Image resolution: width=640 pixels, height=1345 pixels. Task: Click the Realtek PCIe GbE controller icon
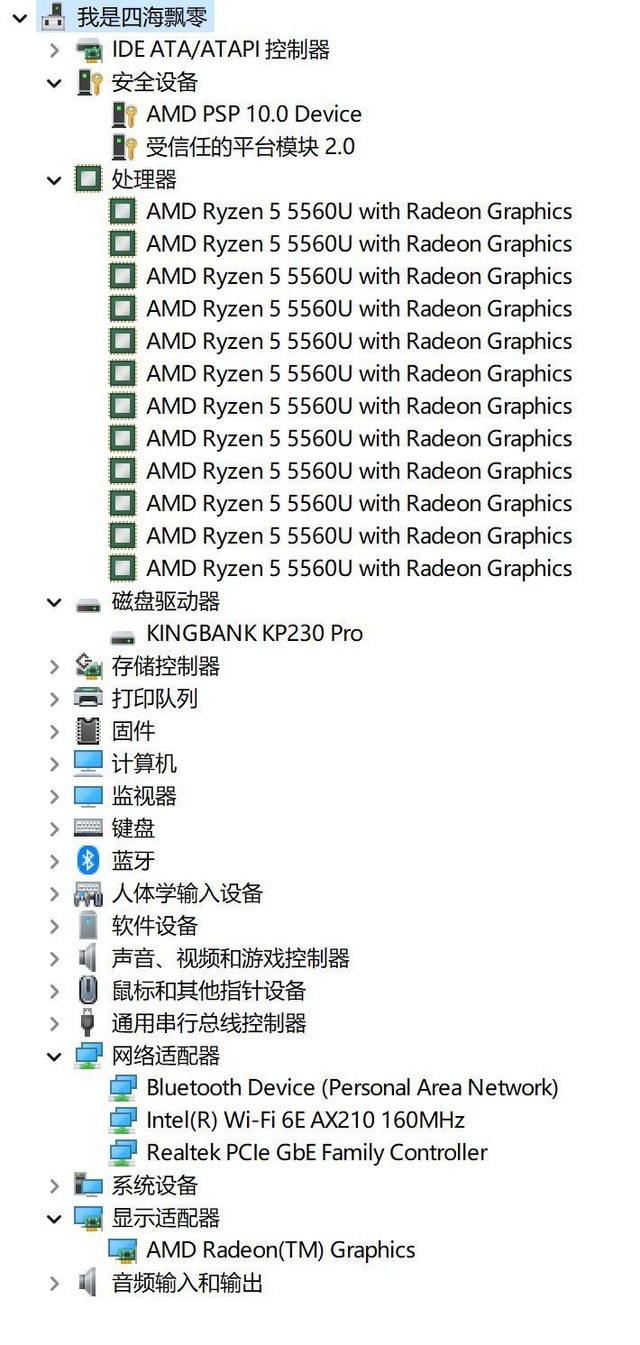point(123,1153)
